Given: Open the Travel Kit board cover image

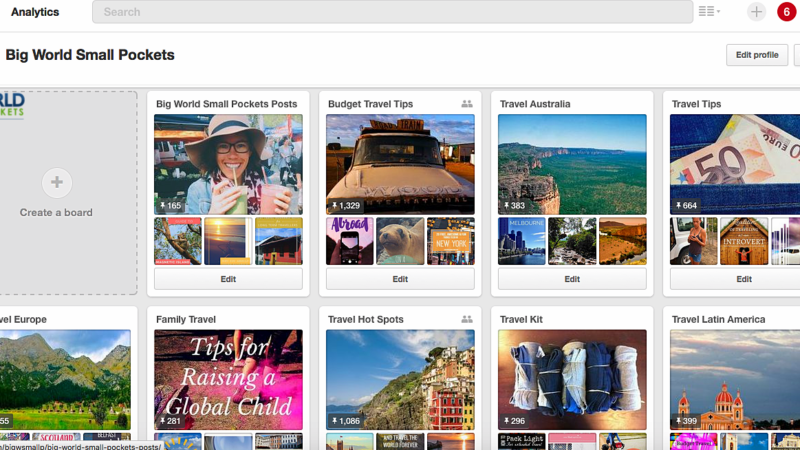Looking at the screenshot, I should (x=572, y=380).
